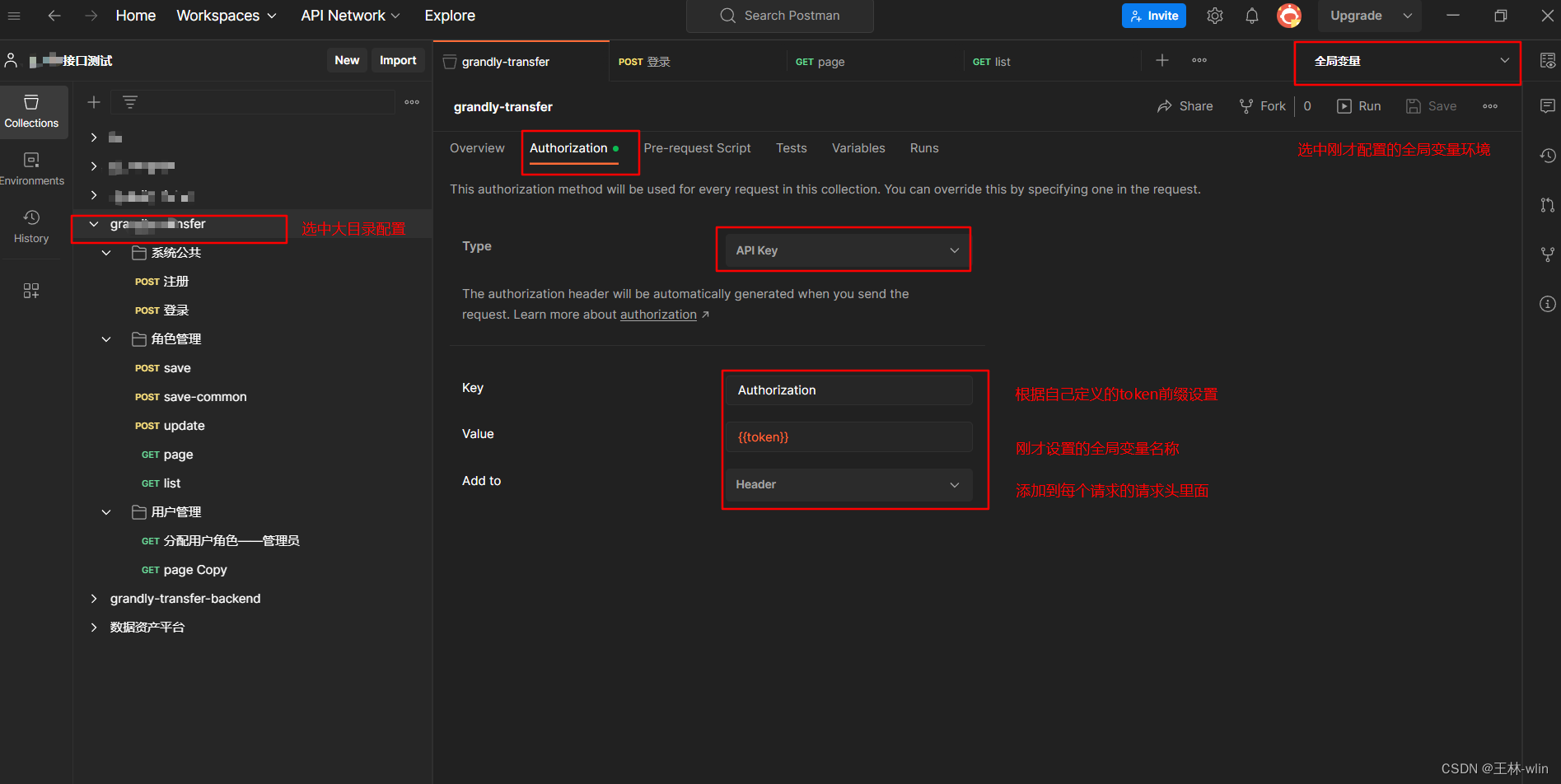This screenshot has height=784, width=1561.
Task: Select the POST 注册 request
Action: [x=162, y=282]
